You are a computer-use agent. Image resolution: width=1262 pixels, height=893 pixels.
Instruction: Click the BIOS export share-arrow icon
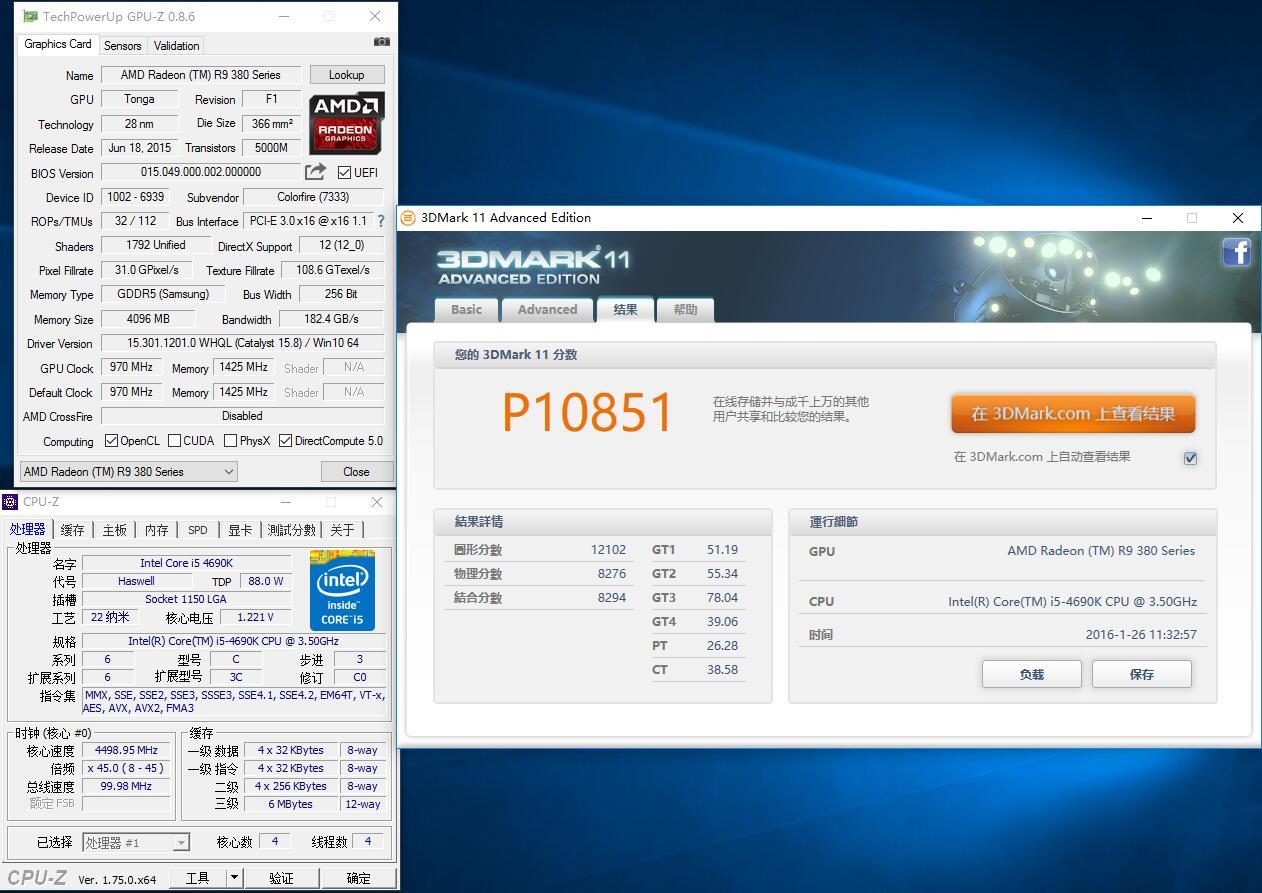[x=315, y=171]
